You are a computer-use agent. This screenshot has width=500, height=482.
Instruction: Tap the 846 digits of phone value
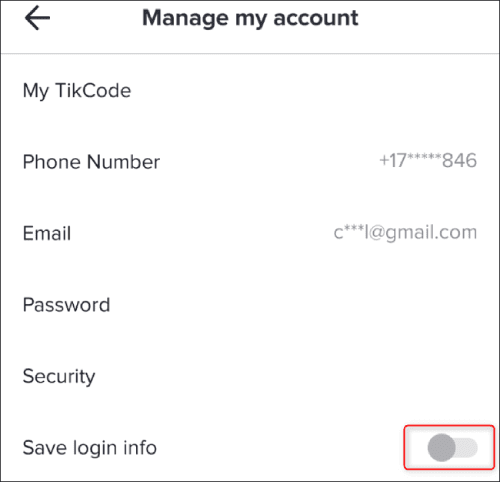pos(459,160)
